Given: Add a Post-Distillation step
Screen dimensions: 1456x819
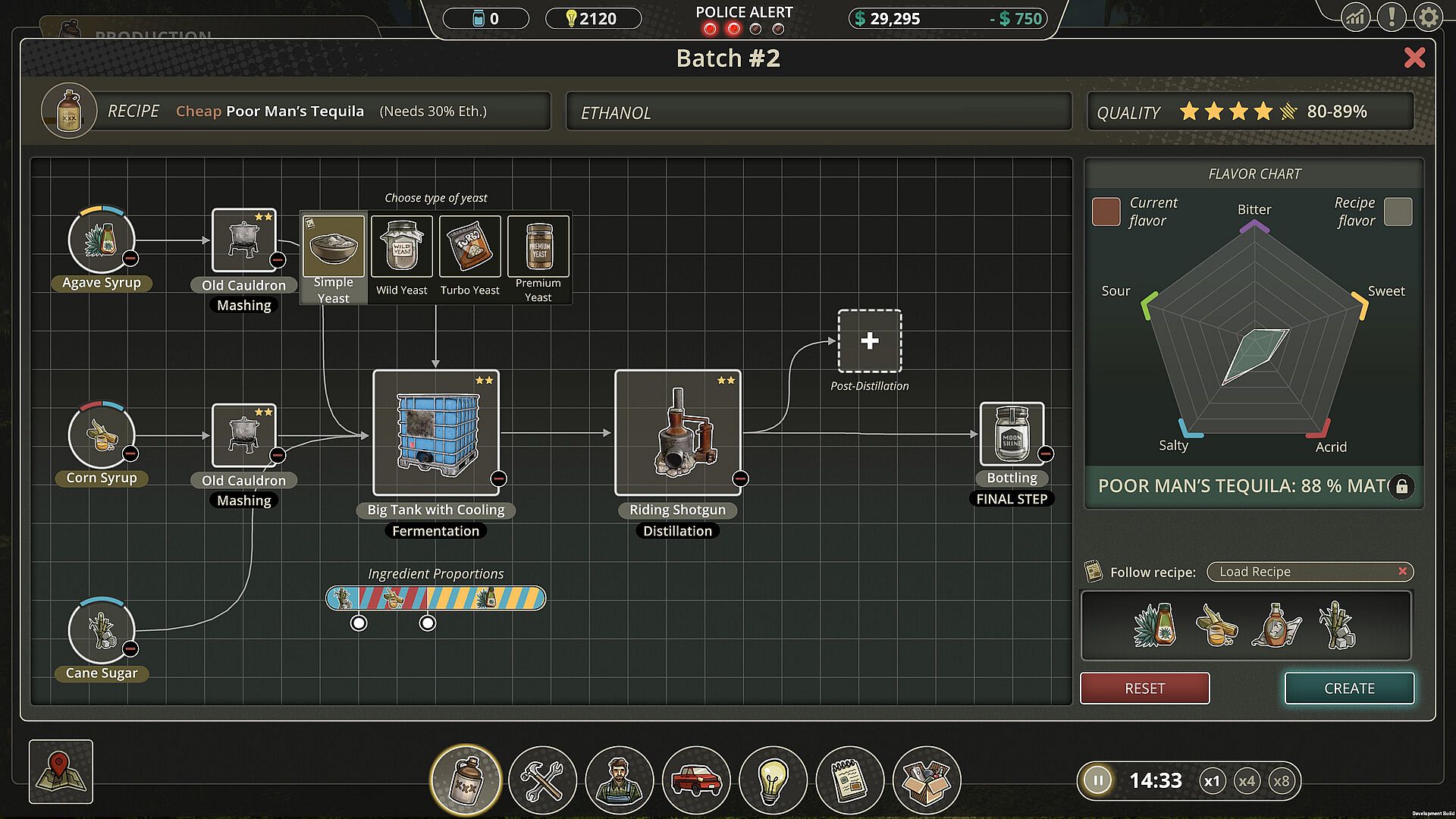Looking at the screenshot, I should coord(869,340).
